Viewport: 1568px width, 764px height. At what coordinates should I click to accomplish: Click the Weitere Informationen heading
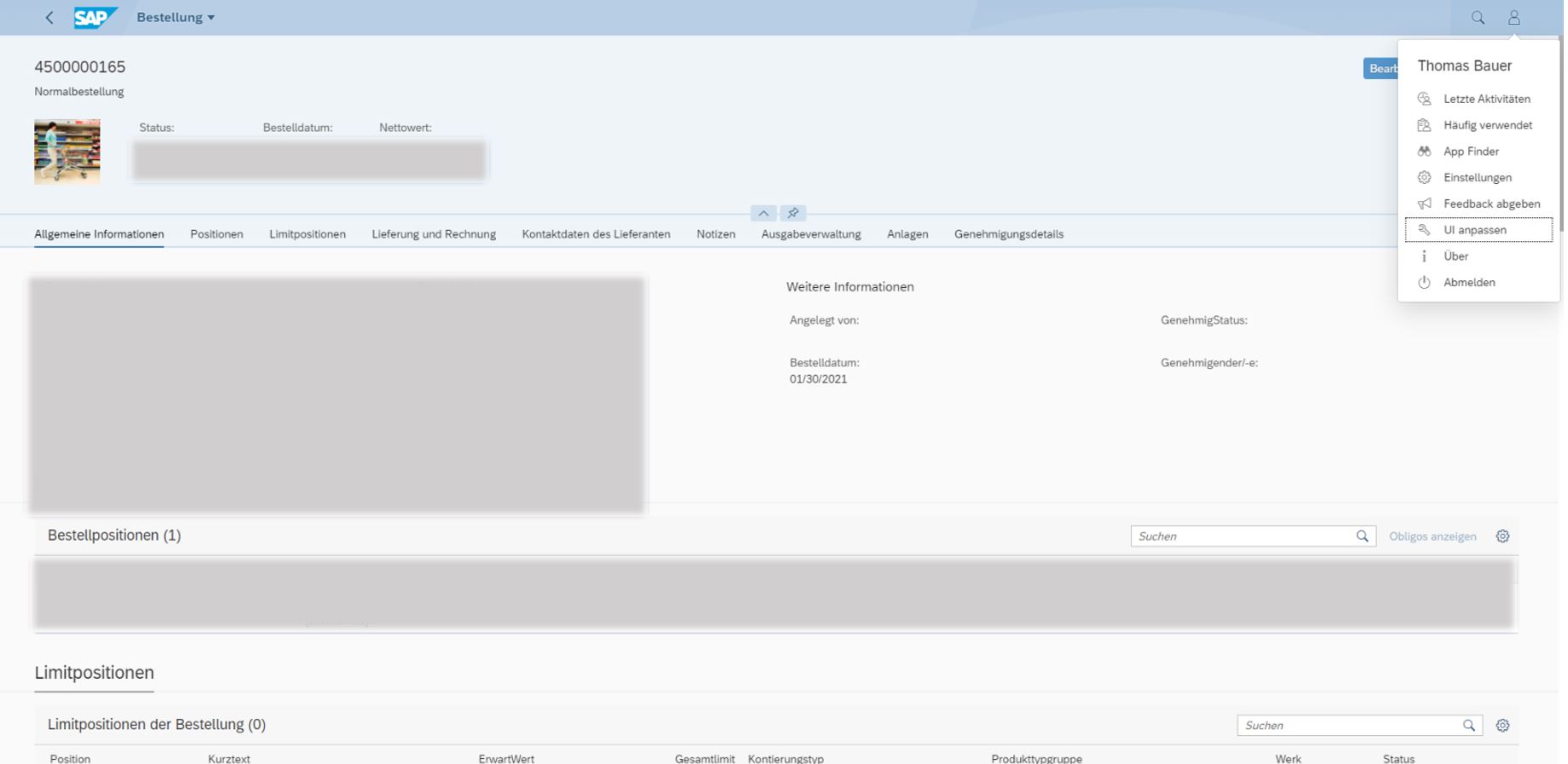click(x=850, y=287)
